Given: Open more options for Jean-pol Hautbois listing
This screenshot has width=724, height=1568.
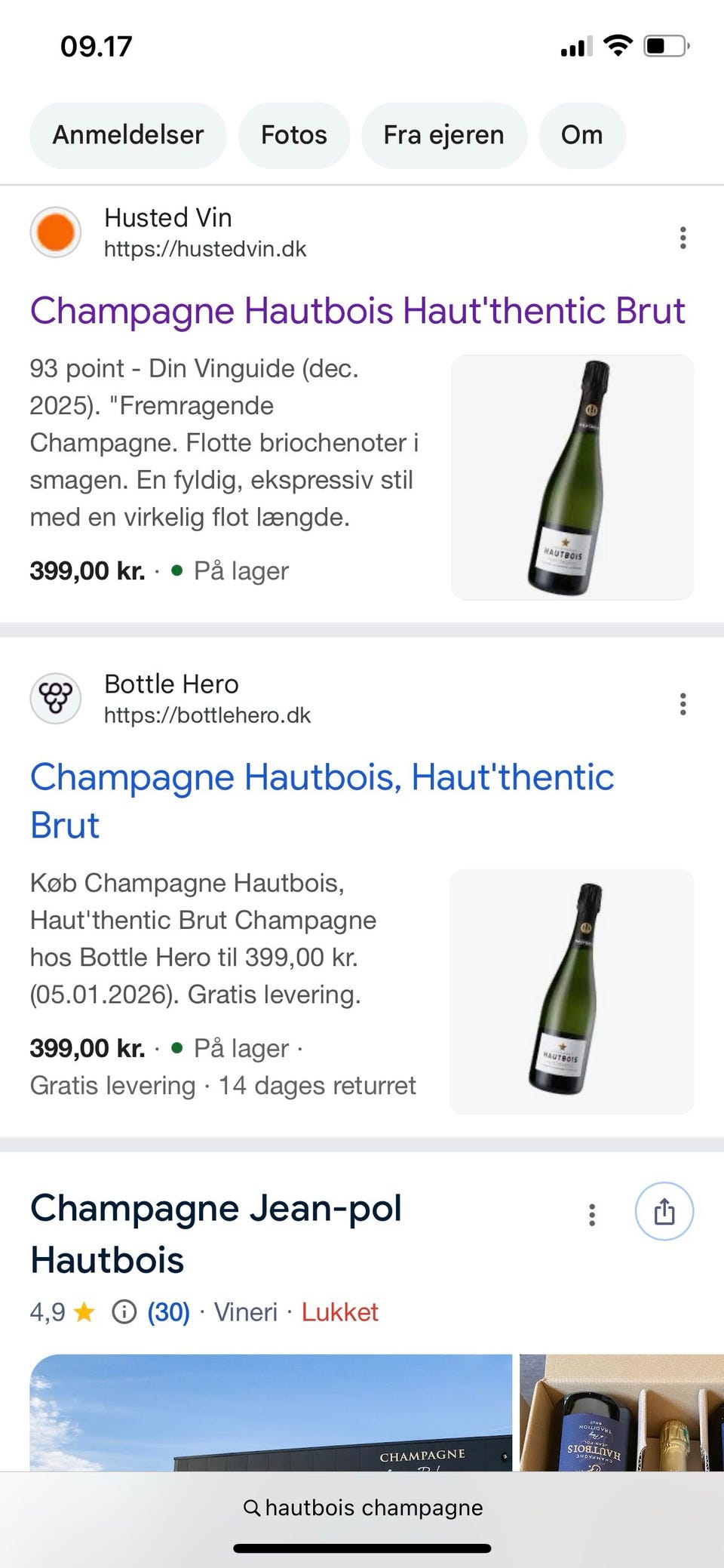Looking at the screenshot, I should (592, 1214).
